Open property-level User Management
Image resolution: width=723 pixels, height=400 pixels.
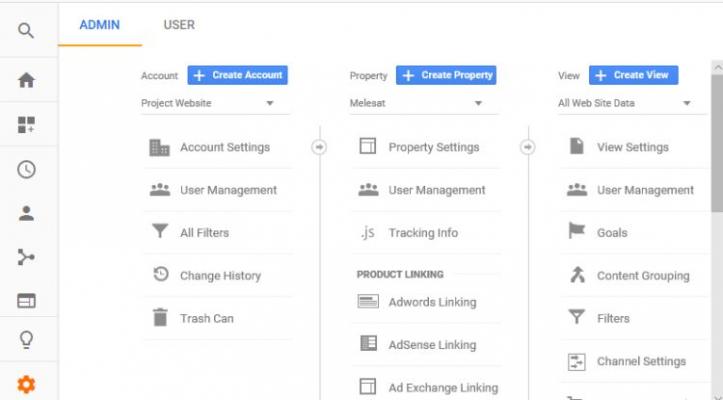437,190
